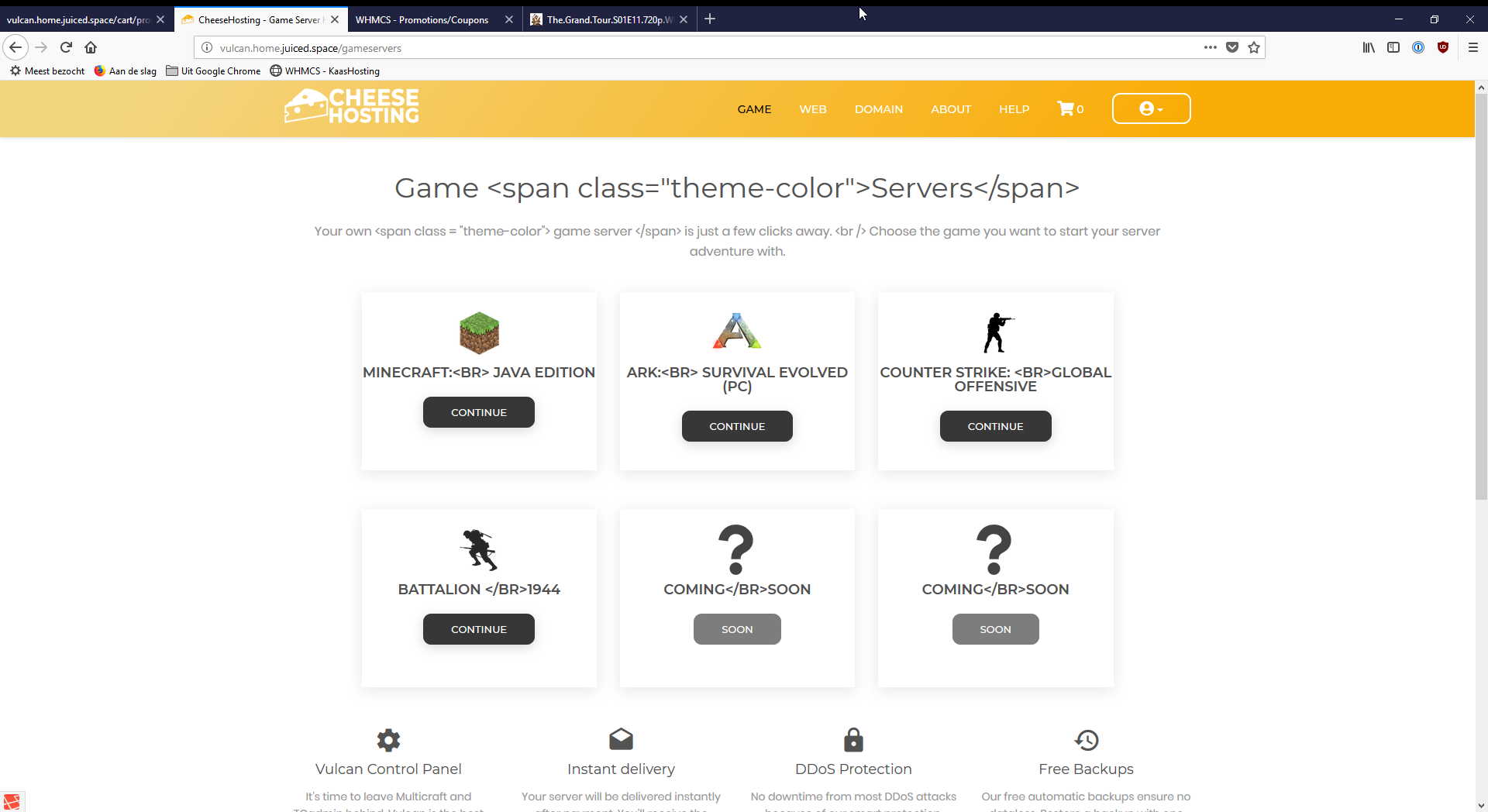Click the Battalion 1944 soldier icon
The height and width of the screenshot is (812, 1488).
[x=479, y=549]
